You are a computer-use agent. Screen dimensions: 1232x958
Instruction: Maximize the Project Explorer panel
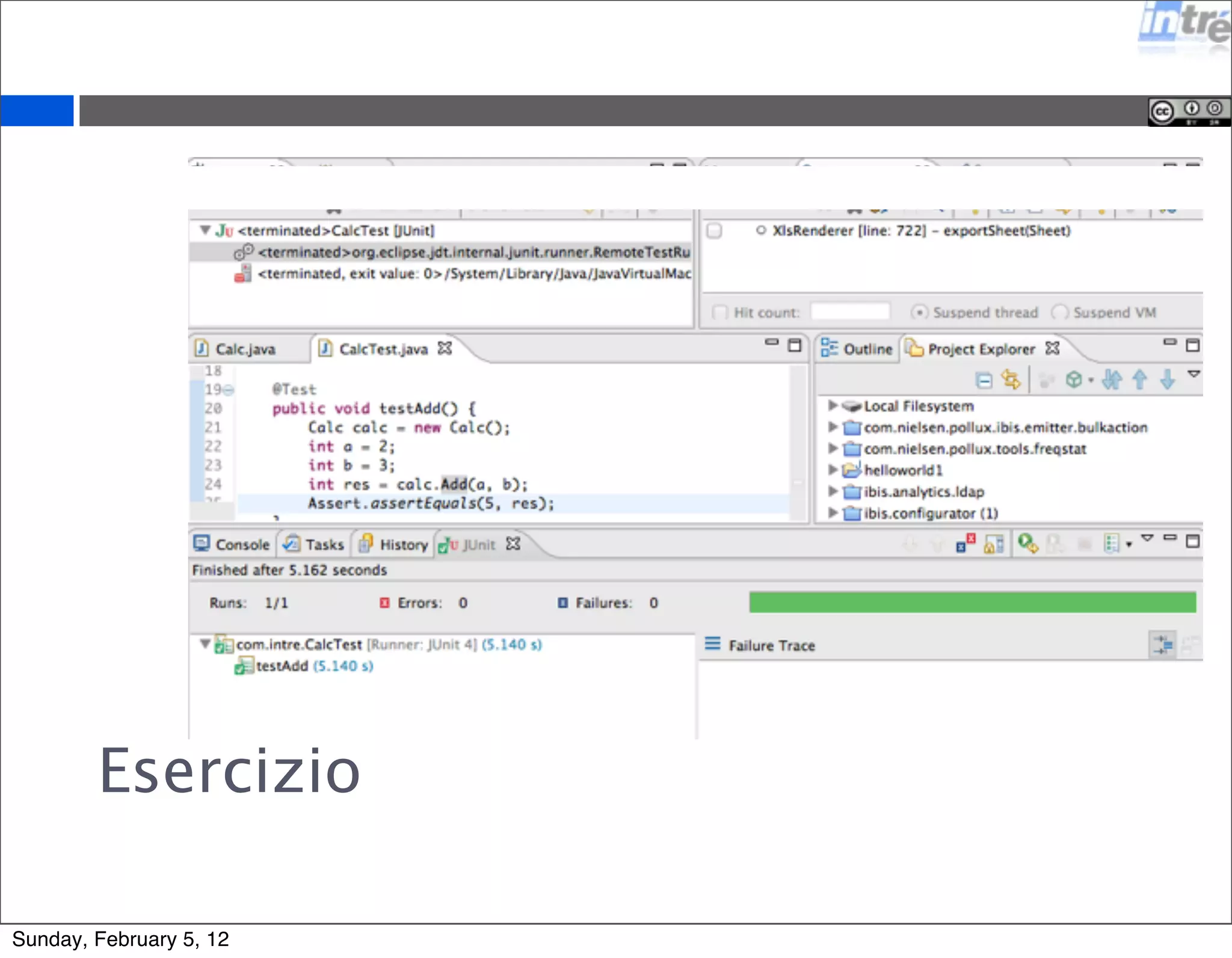point(1193,345)
